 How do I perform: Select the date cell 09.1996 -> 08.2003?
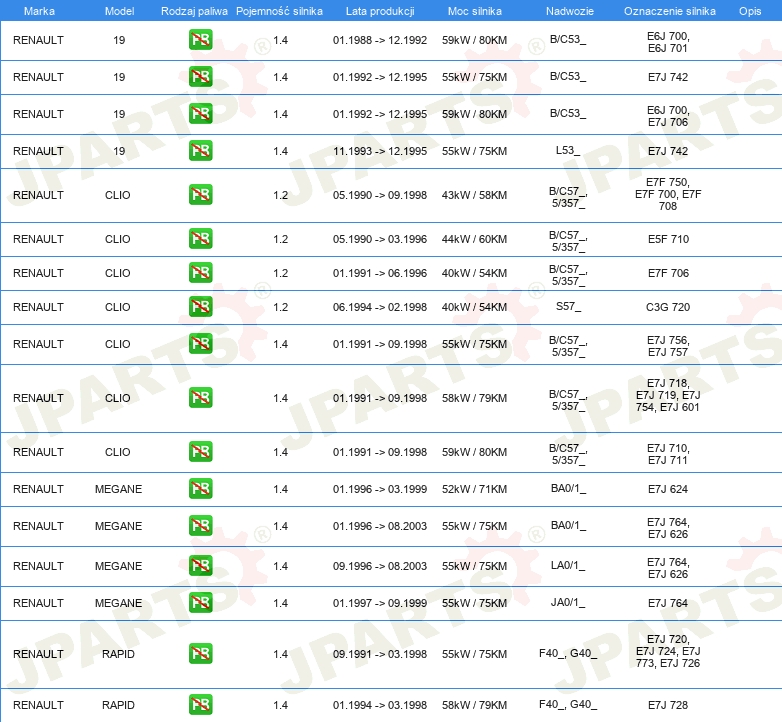tap(380, 566)
